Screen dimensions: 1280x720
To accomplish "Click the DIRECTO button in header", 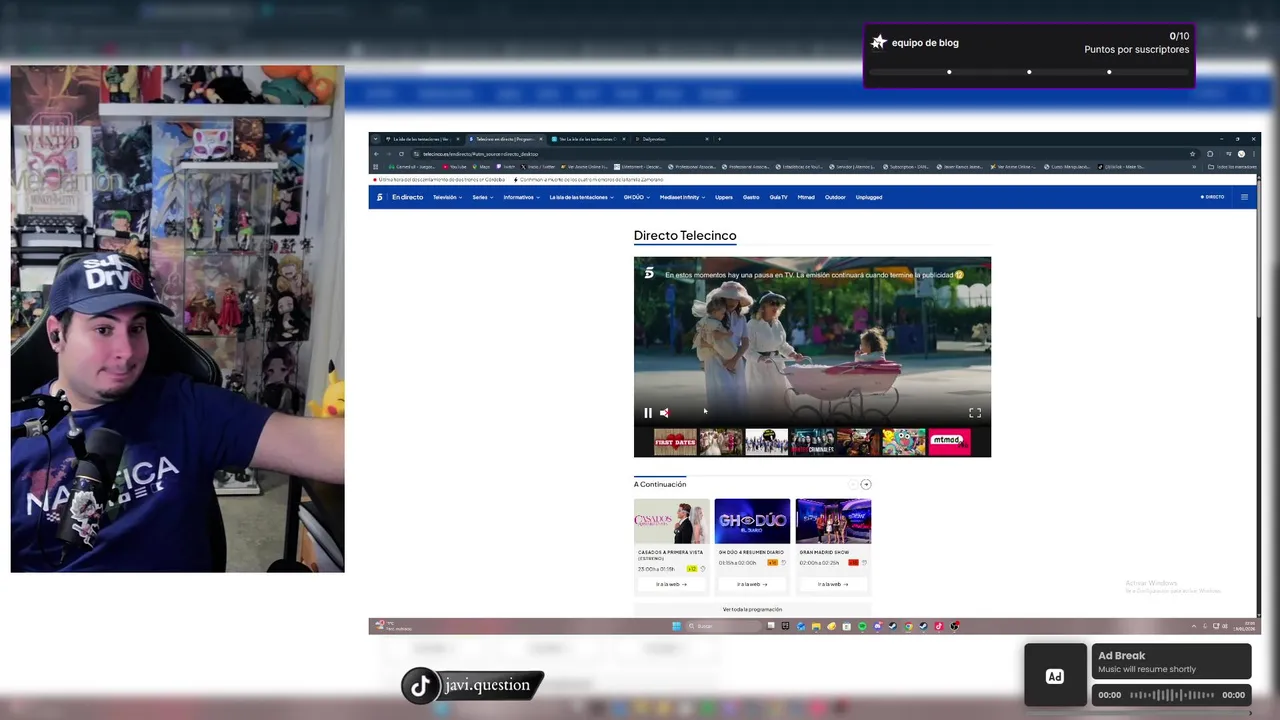I will point(1213,197).
